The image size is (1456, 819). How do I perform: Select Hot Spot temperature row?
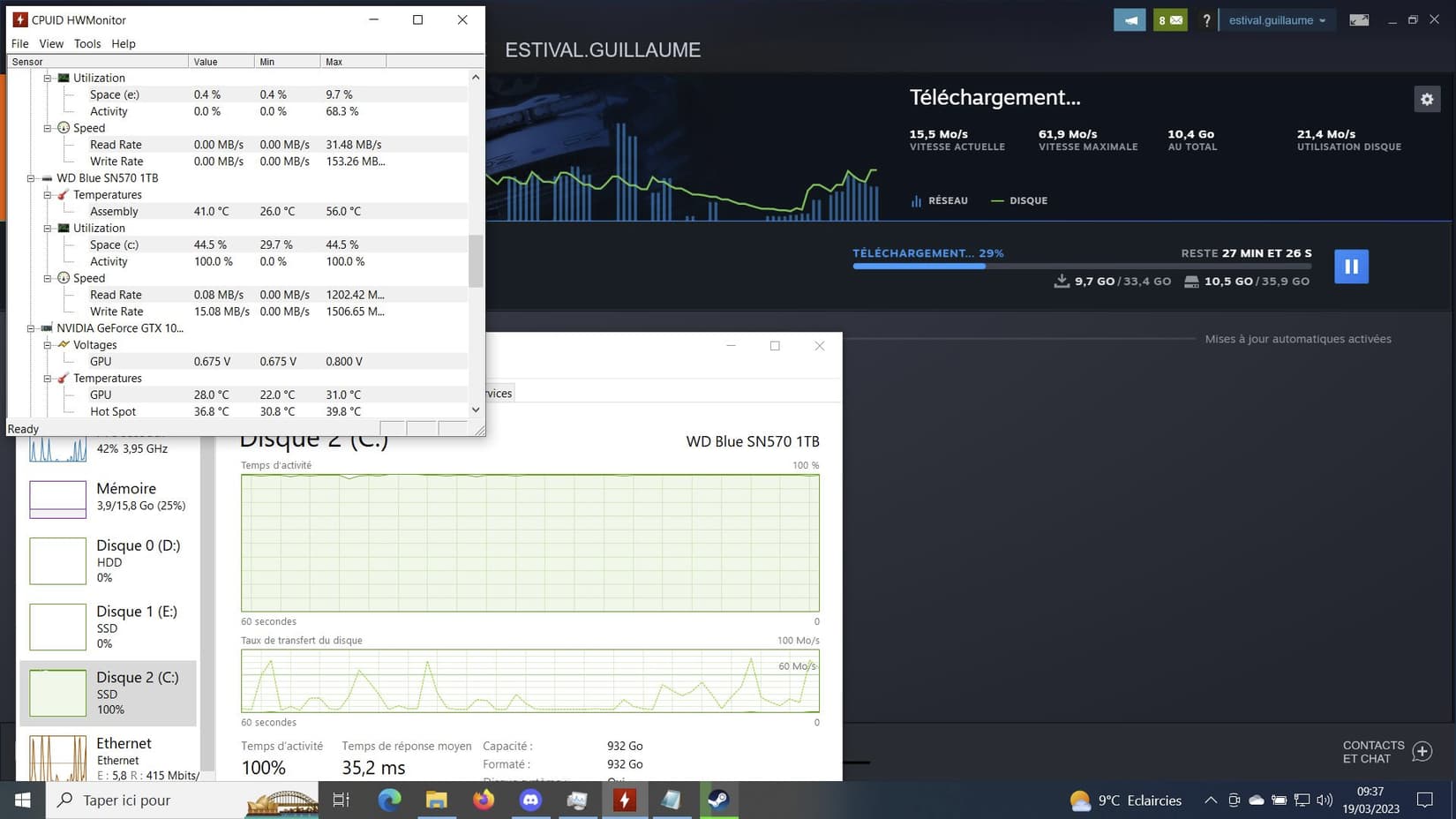click(238, 411)
